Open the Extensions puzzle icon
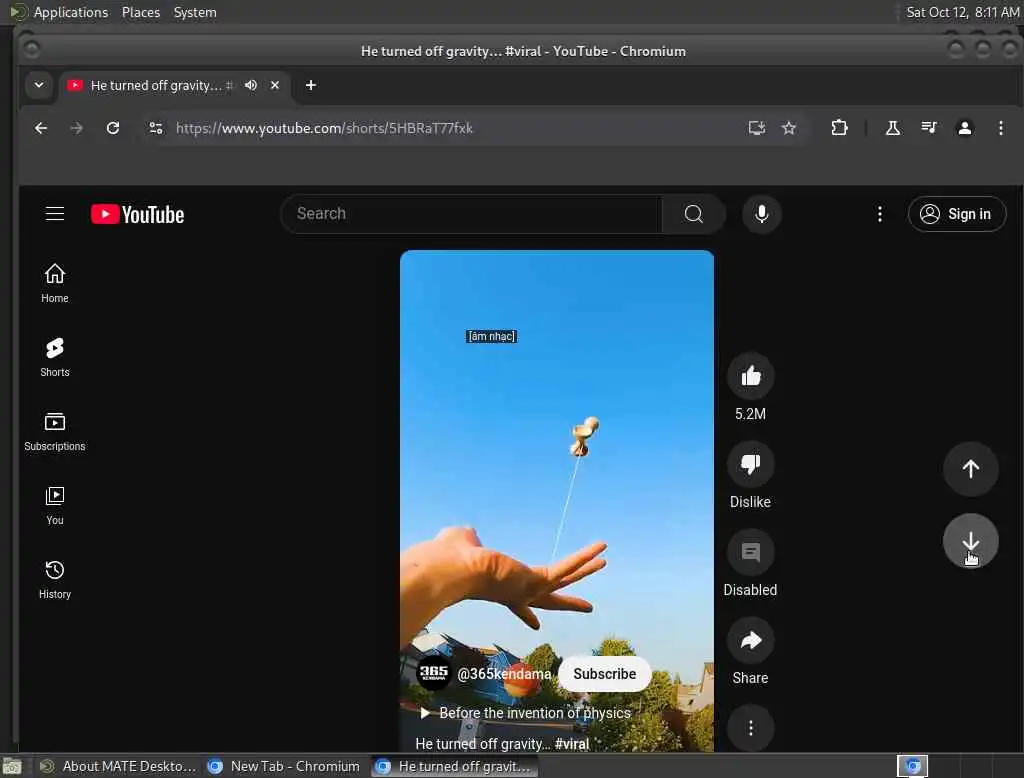The height and width of the screenshot is (778, 1024). click(839, 128)
